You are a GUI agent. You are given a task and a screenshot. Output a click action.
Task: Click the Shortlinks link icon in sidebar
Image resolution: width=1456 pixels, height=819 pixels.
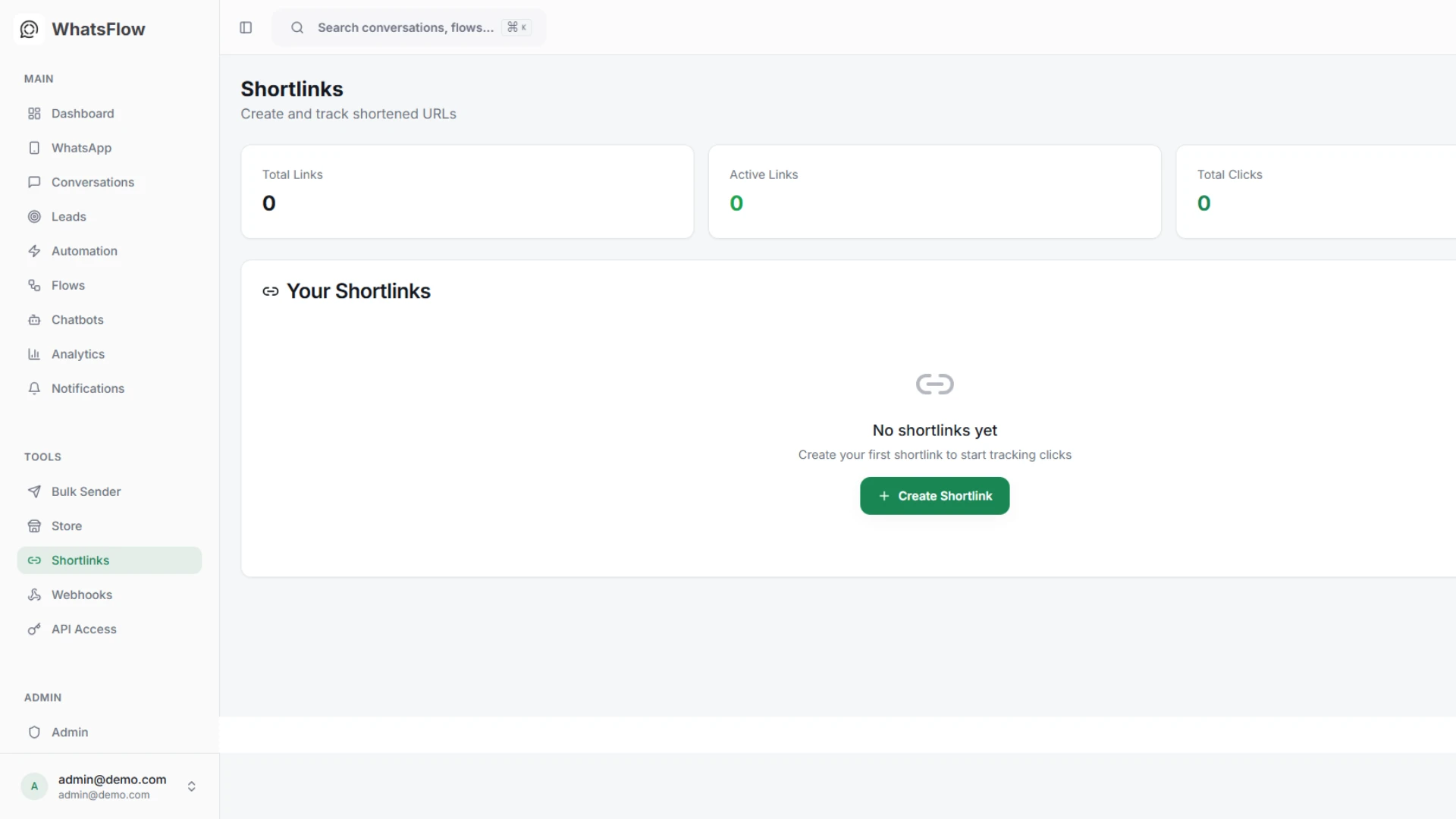(34, 560)
